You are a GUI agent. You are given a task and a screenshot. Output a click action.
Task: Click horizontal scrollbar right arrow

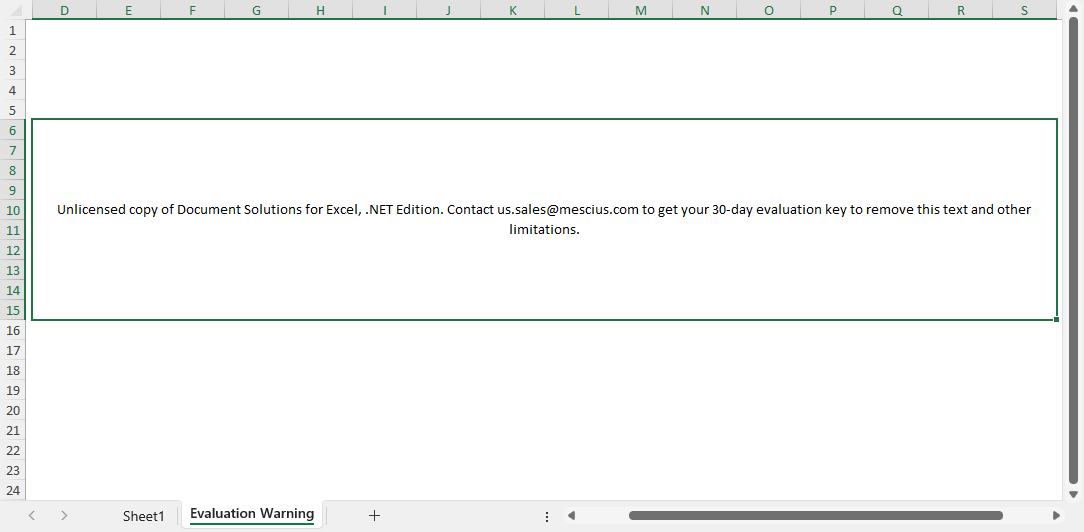click(x=1056, y=515)
